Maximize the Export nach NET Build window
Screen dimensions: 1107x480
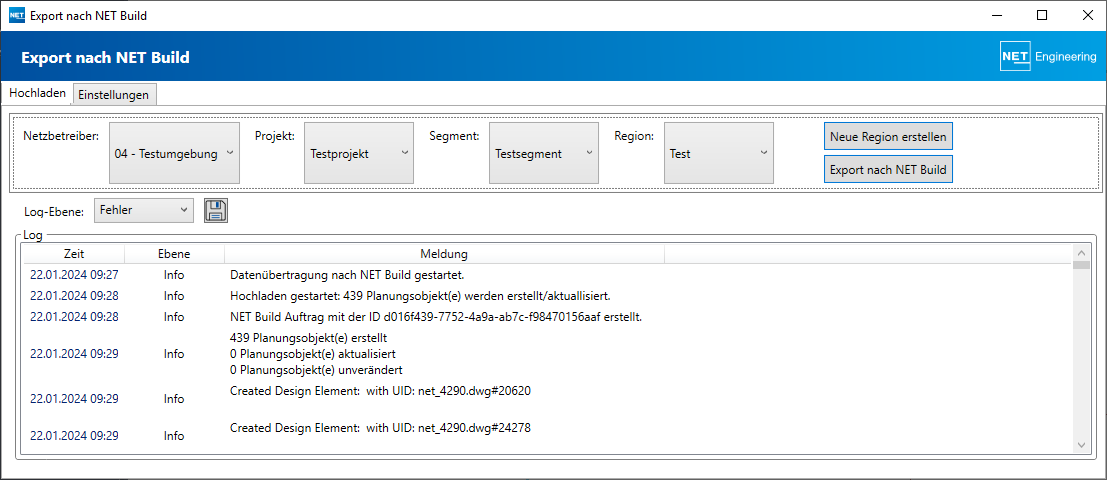click(1041, 15)
